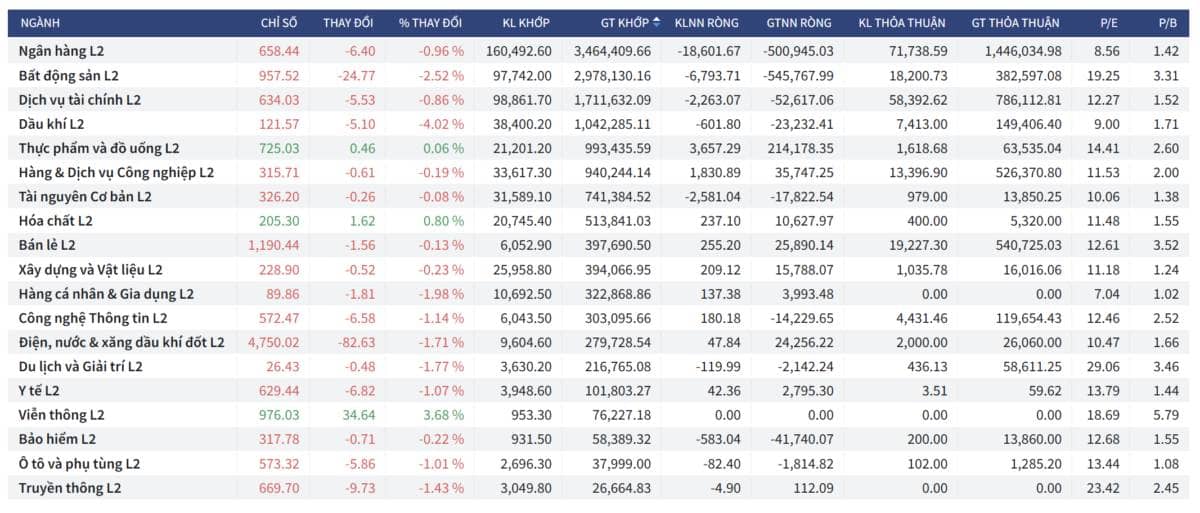The width and height of the screenshot is (1200, 513).
Task: Click the green change value 34.64
Action: pos(357,414)
